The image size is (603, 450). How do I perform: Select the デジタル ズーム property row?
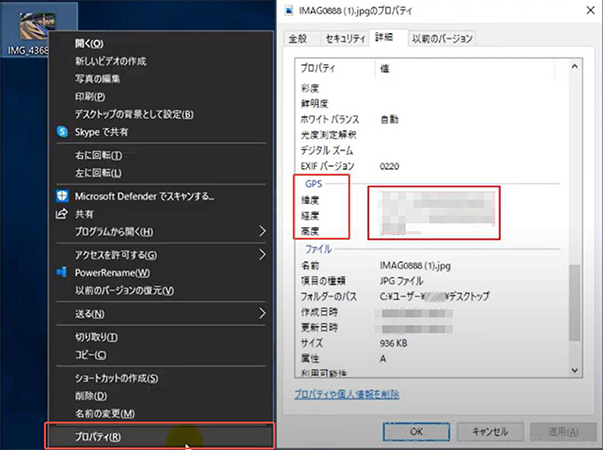[431, 150]
